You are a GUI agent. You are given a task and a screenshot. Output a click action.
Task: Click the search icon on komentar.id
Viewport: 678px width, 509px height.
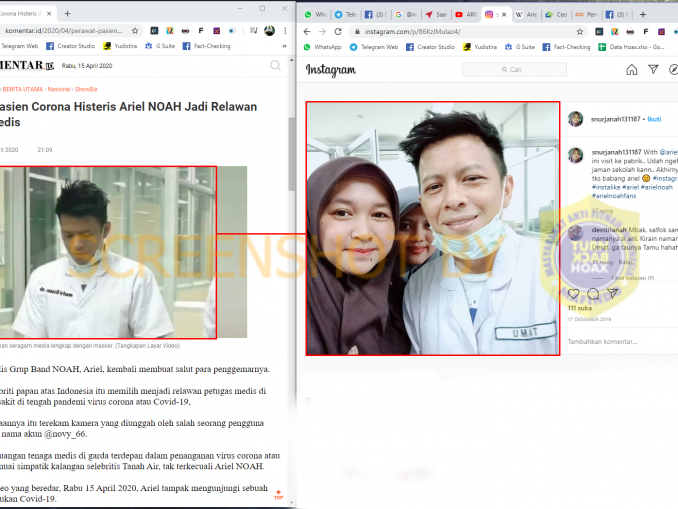pyautogui.click(x=275, y=66)
